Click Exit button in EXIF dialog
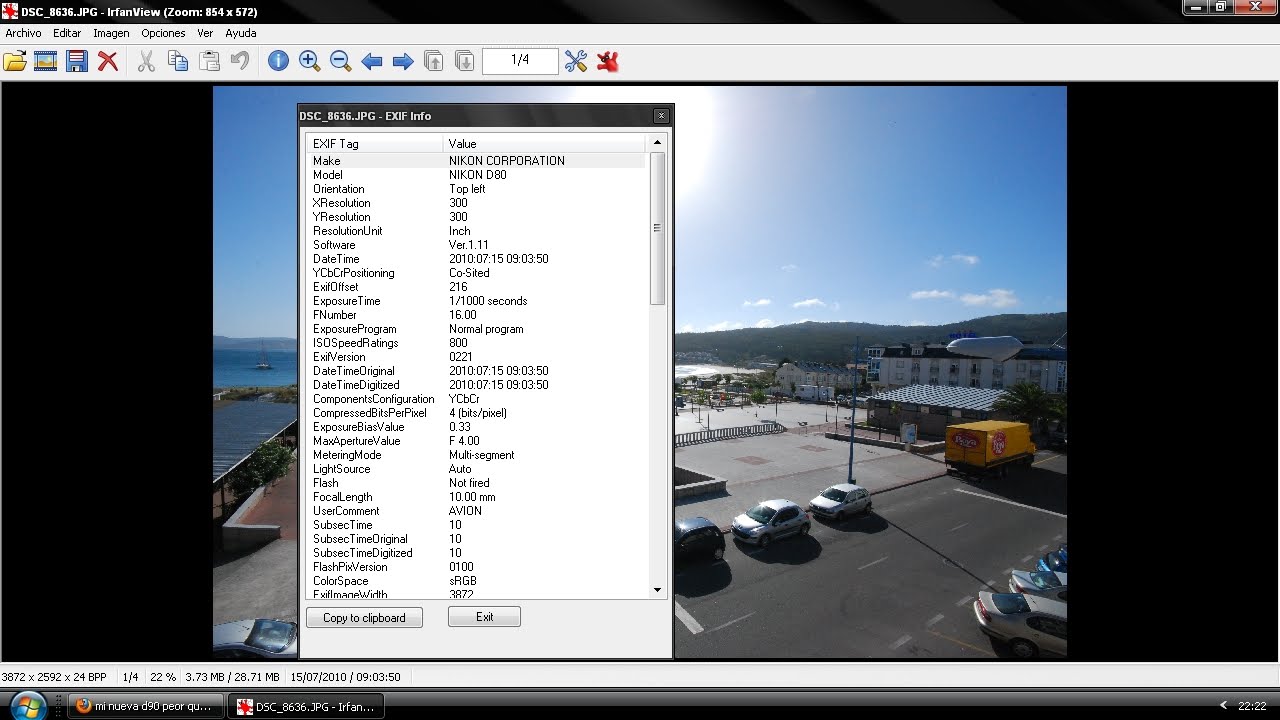 pos(484,617)
